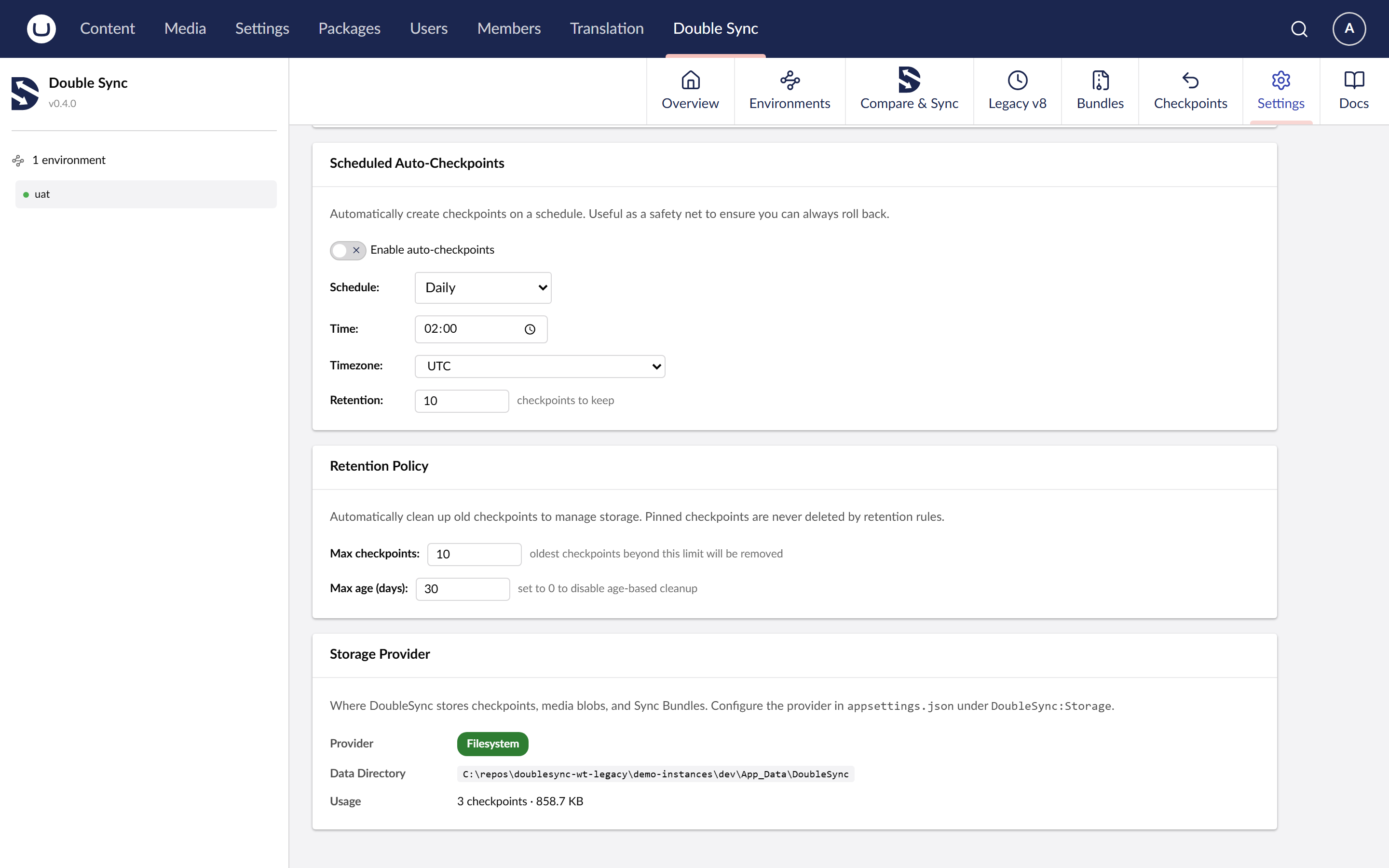Open the Docs book icon tab

click(x=1354, y=91)
